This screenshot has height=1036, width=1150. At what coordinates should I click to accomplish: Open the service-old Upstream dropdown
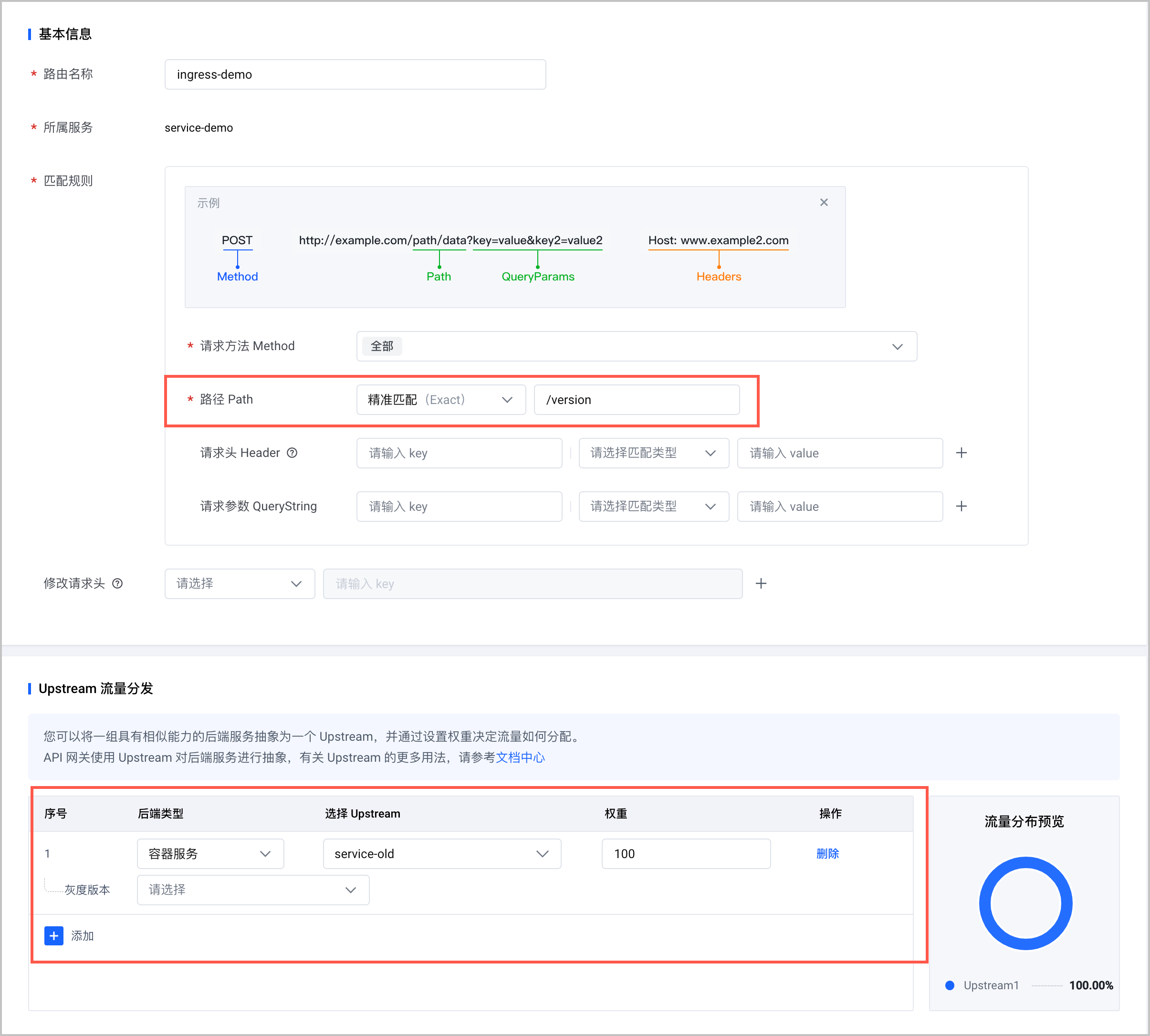pos(441,854)
